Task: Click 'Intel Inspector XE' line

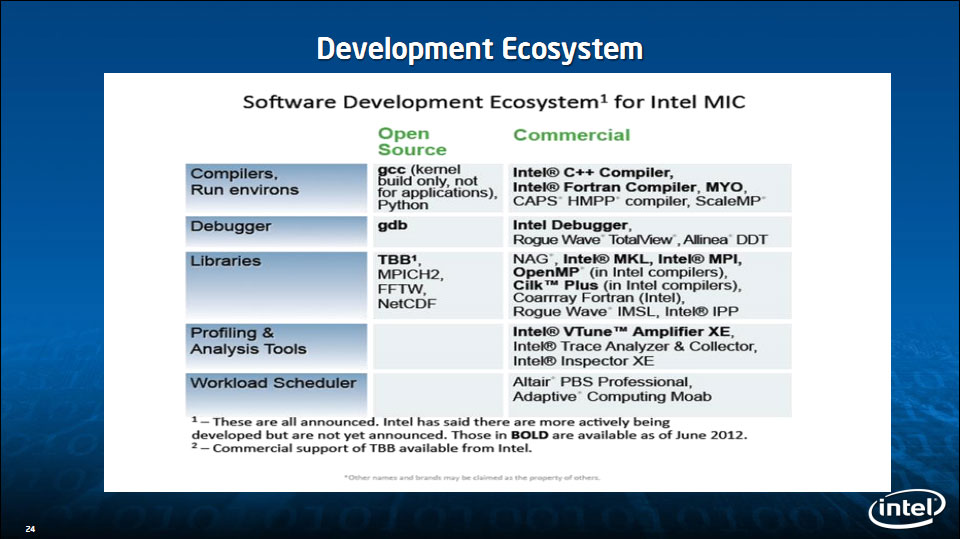Action: coord(583,361)
